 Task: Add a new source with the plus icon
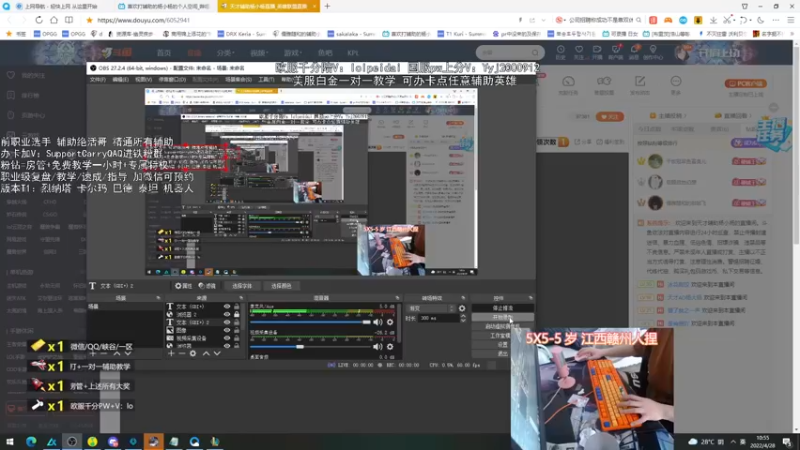tap(171, 353)
